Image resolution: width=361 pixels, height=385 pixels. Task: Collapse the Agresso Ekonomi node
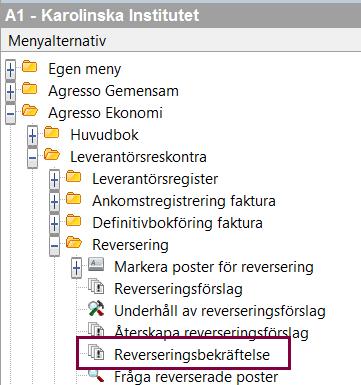pos(10,114)
